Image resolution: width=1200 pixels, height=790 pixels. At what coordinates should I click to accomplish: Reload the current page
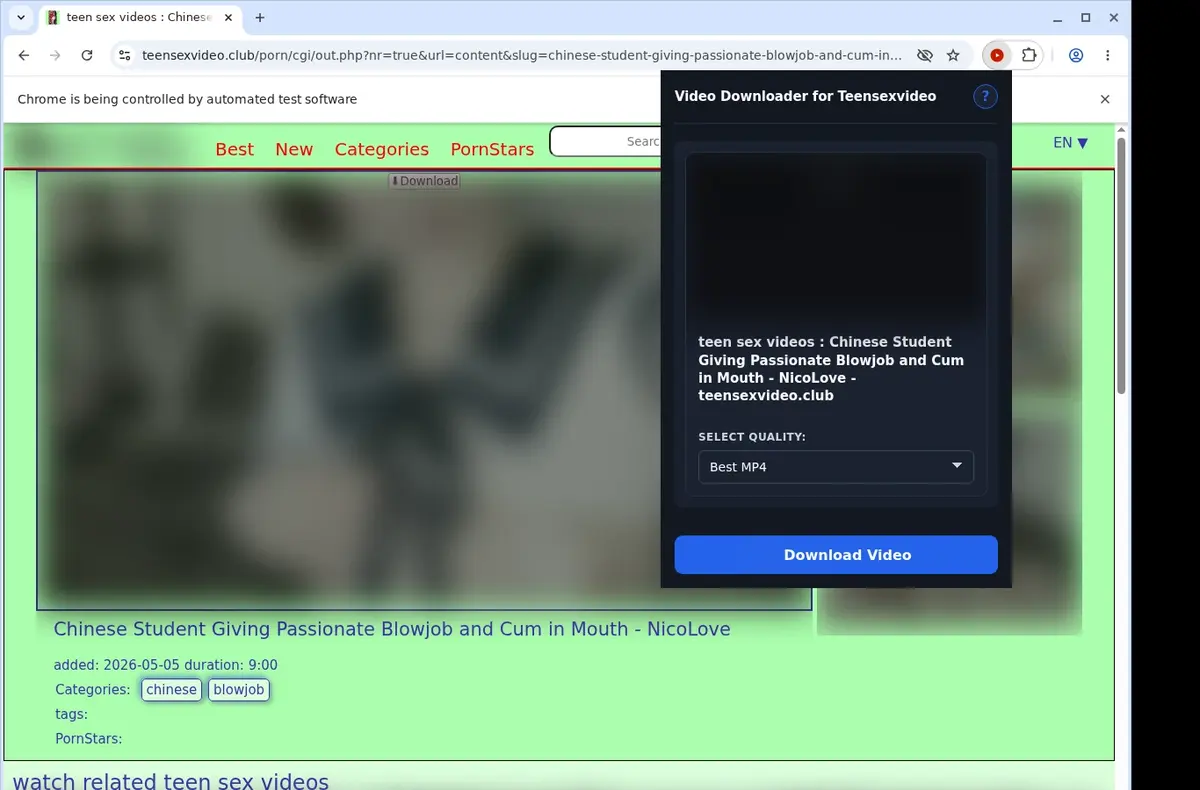pos(87,56)
